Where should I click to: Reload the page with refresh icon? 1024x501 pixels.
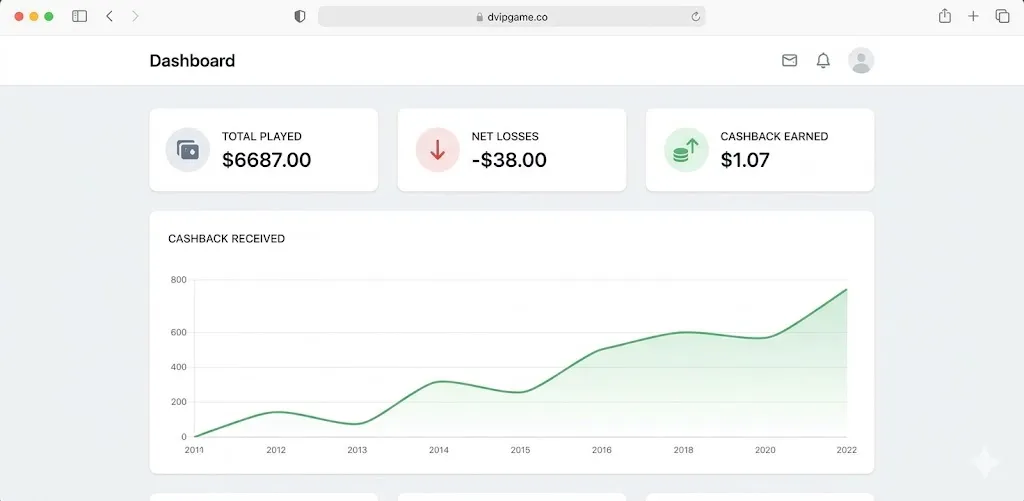pyautogui.click(x=696, y=17)
